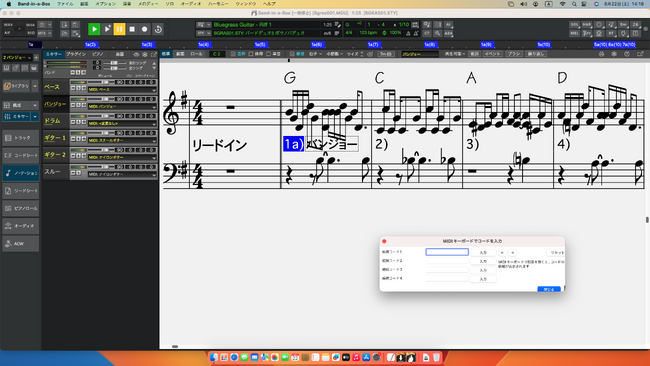Open the Lead Sheet view in sidebar

click(21, 191)
